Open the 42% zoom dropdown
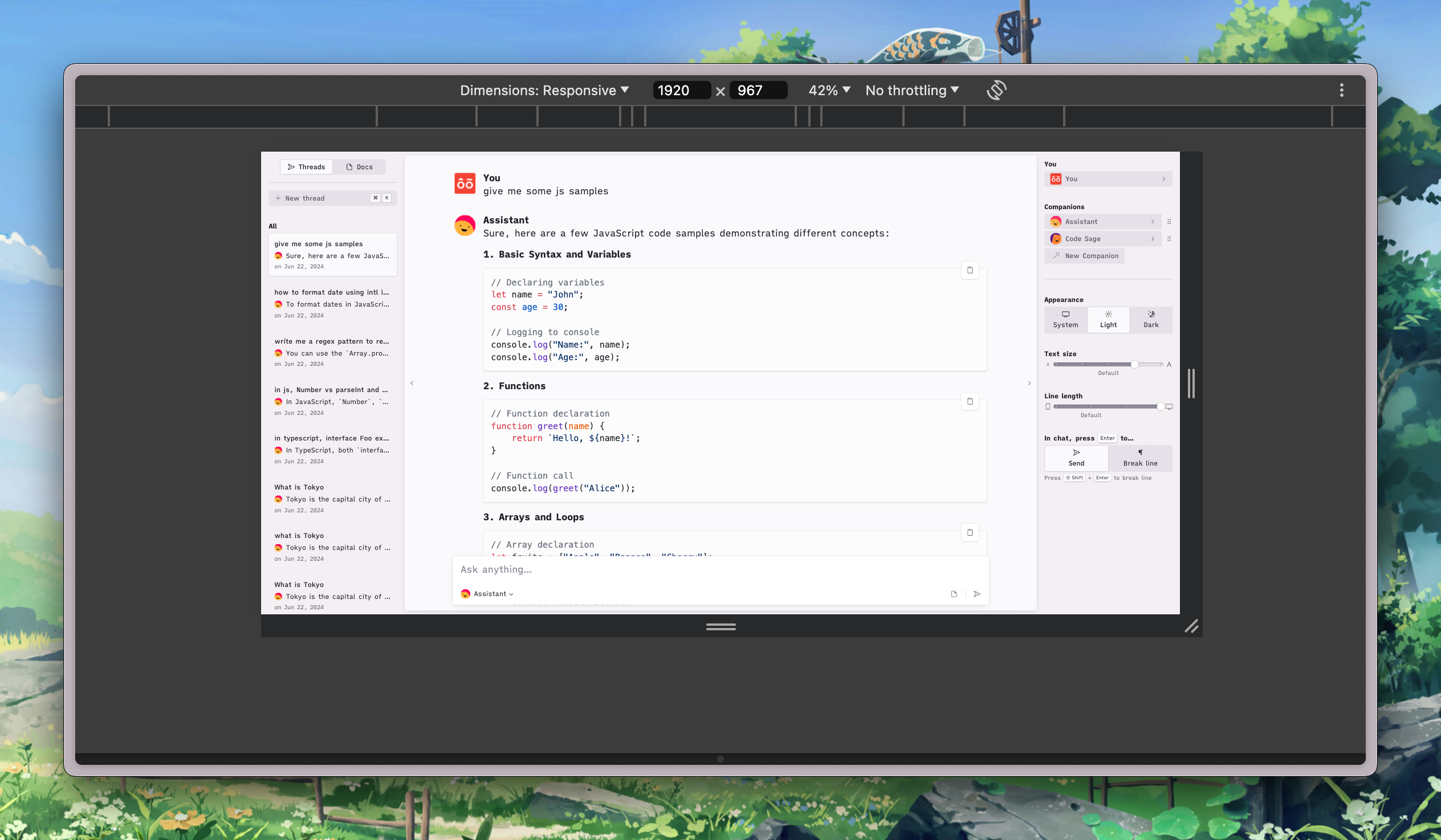The image size is (1441, 840). [x=829, y=91]
